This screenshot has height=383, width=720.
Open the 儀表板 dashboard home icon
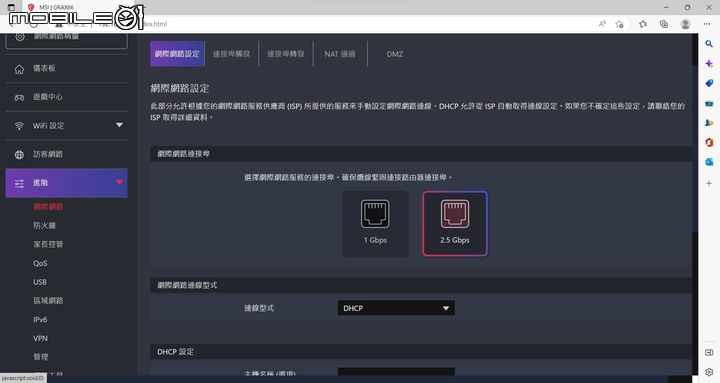[19, 69]
